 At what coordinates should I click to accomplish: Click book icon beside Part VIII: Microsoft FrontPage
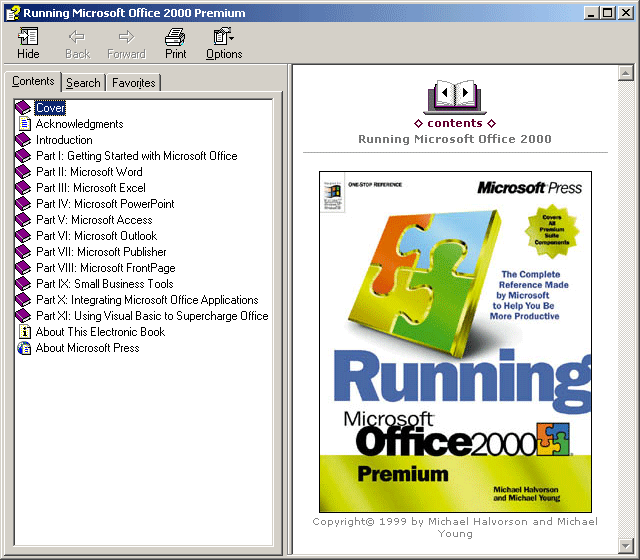(23, 268)
